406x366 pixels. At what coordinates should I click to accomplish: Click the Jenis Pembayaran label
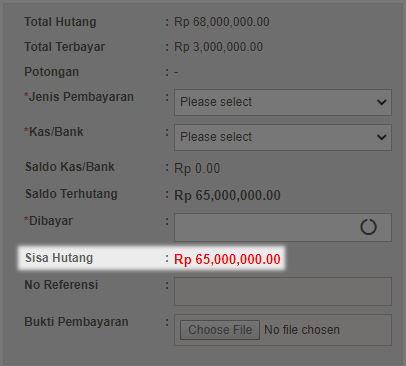tap(79, 97)
